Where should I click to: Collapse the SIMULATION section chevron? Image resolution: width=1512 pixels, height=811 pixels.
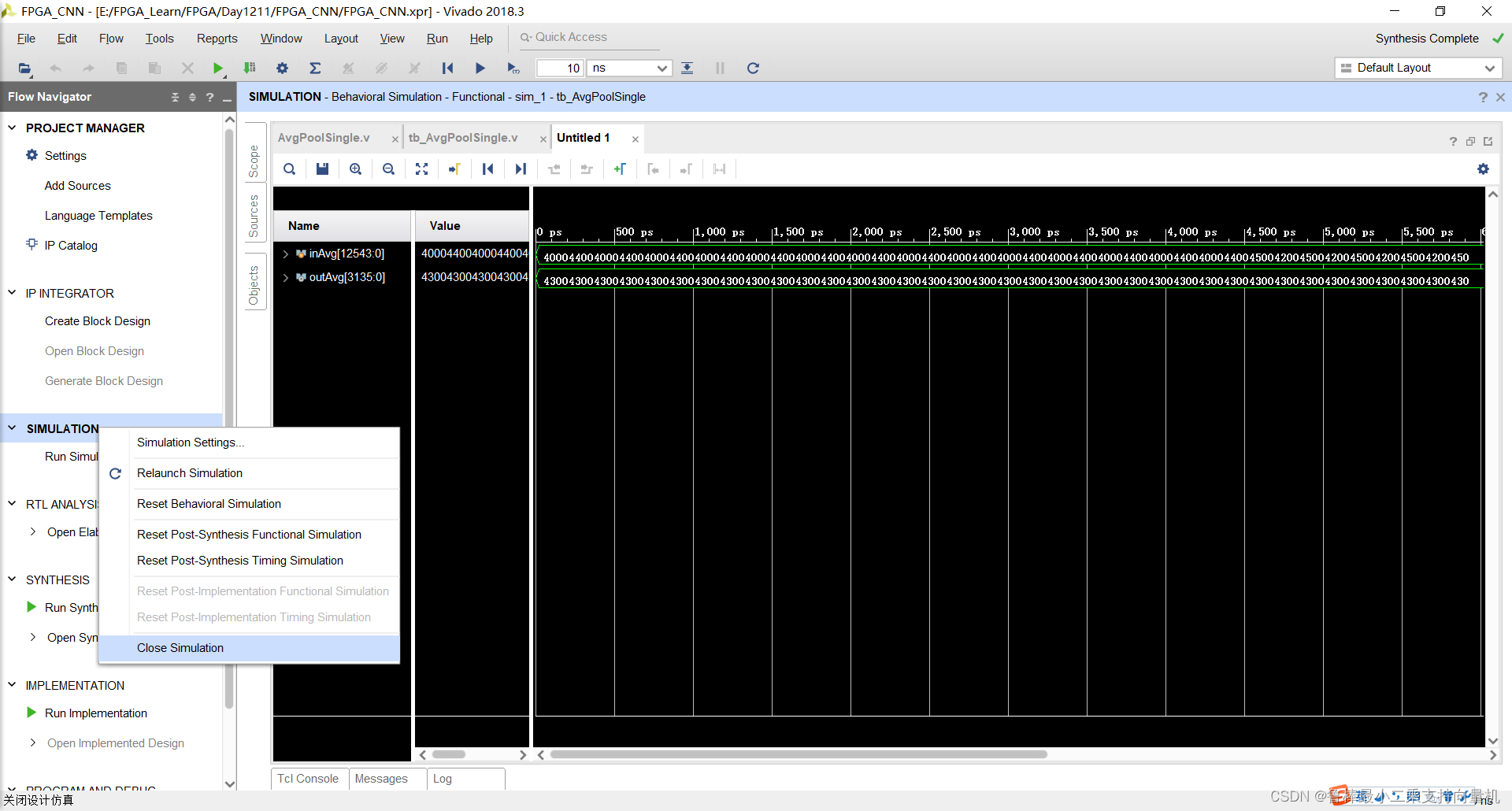pyautogui.click(x=12, y=428)
